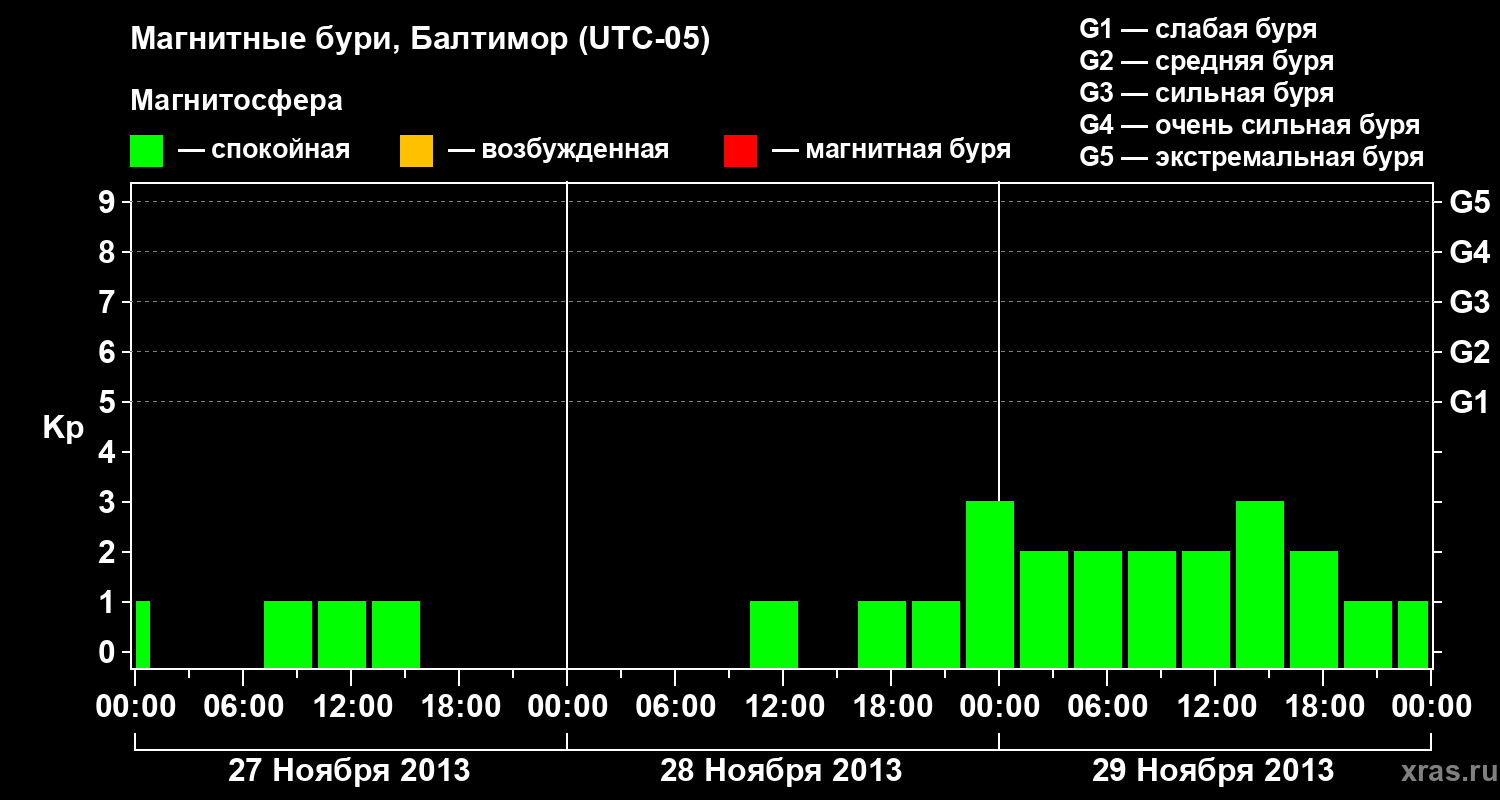Image resolution: width=1500 pixels, height=800 pixels.
Task: Click legend line 'G3 — сильная буря'
Action: 1206,93
